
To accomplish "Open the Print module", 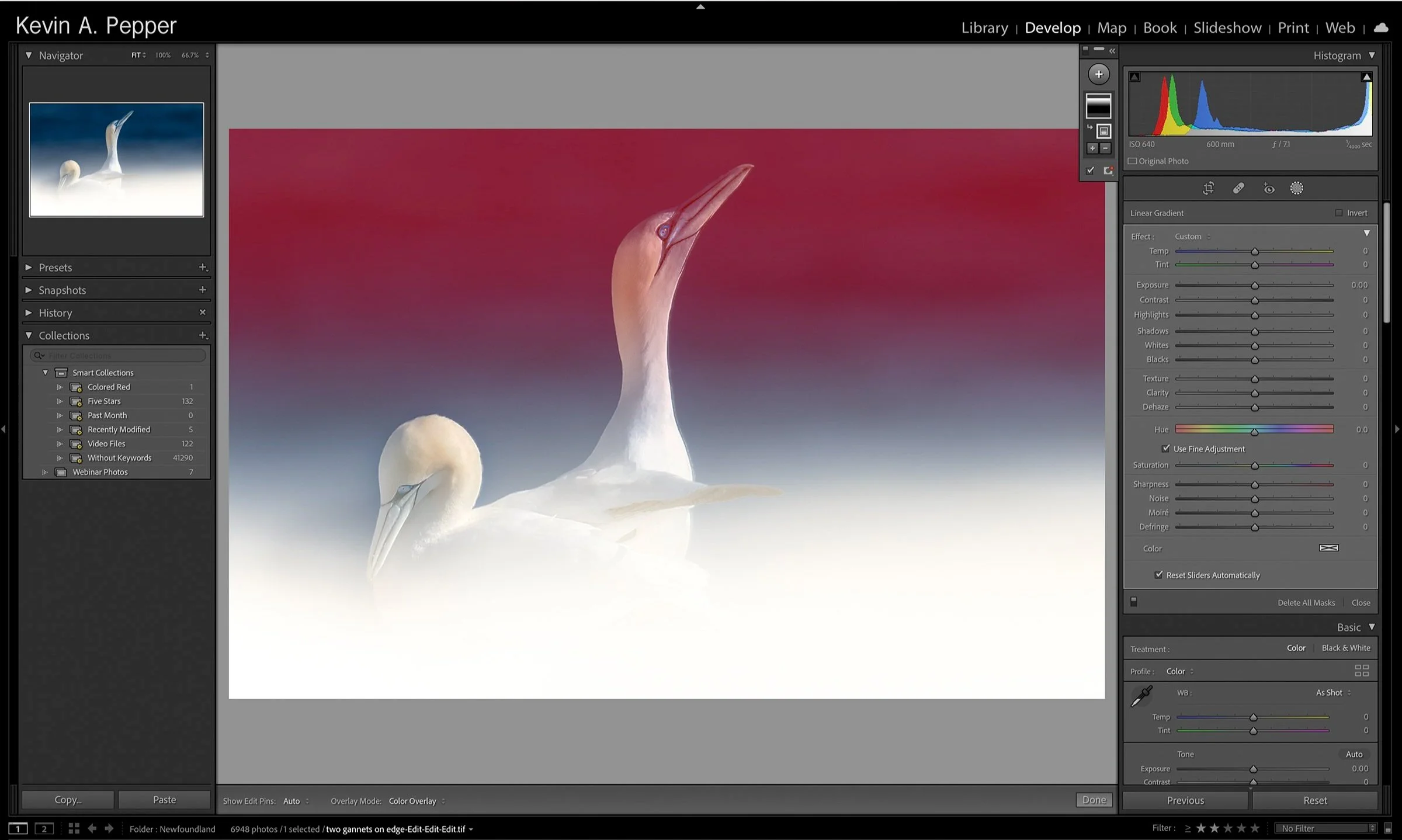I will click(x=1293, y=27).
